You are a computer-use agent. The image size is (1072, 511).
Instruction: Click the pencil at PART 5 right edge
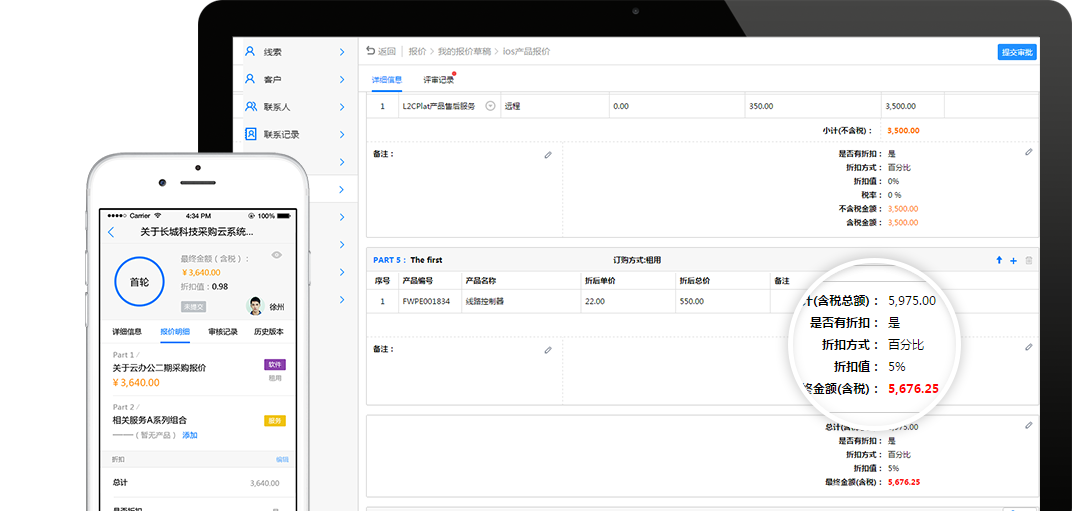click(1028, 348)
